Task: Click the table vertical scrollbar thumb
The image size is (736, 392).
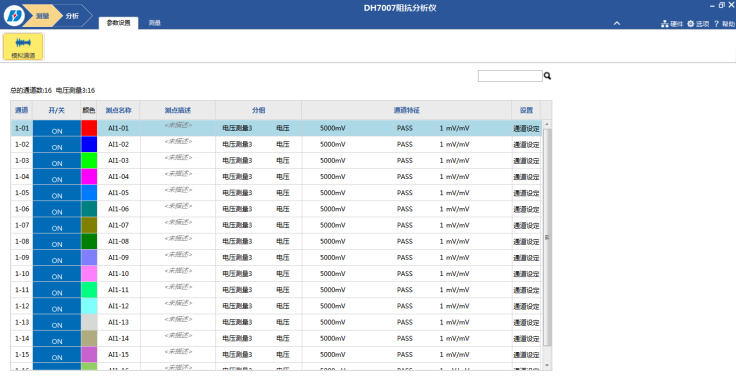Action: pyautogui.click(x=546, y=238)
